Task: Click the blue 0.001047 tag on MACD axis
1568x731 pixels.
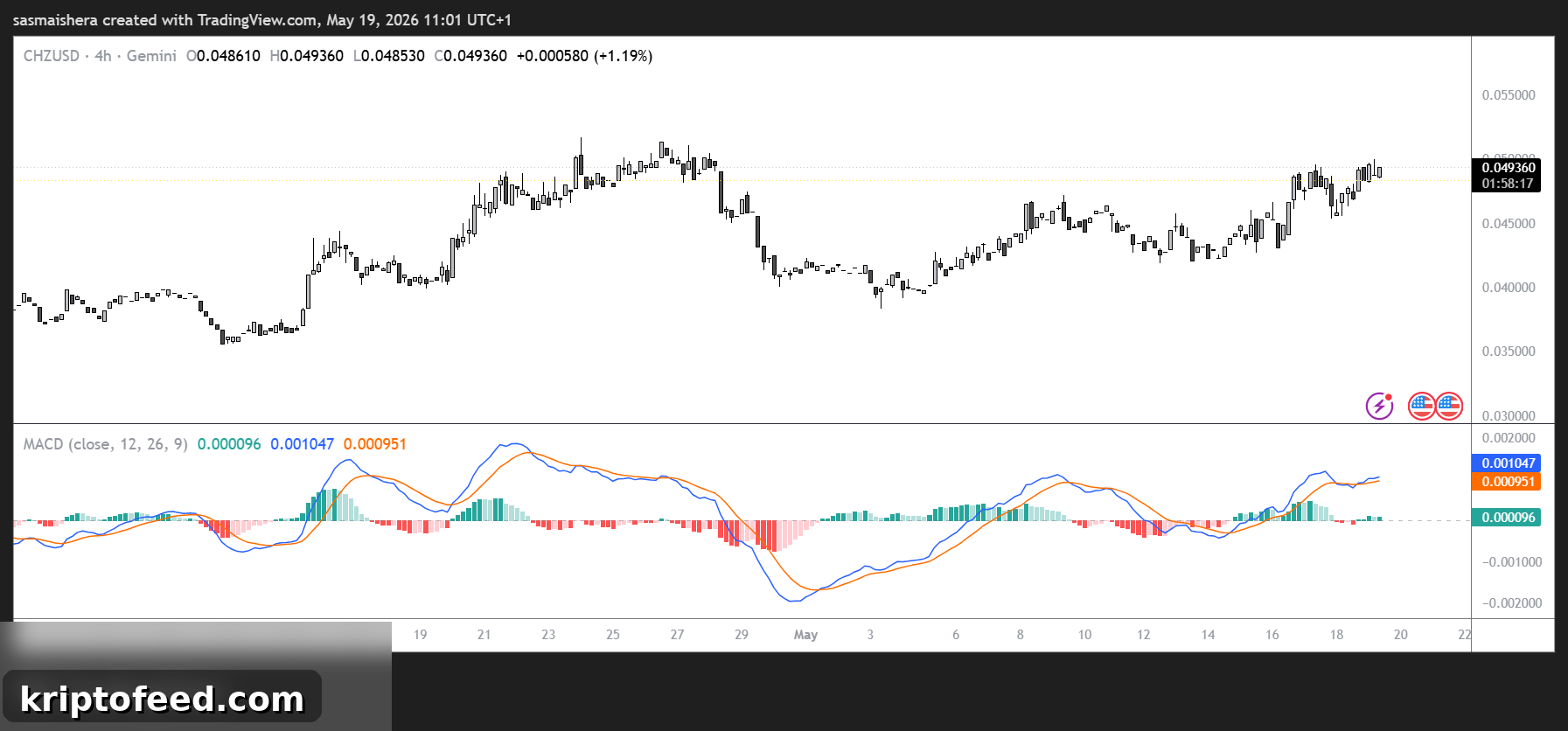Action: pos(1507,463)
